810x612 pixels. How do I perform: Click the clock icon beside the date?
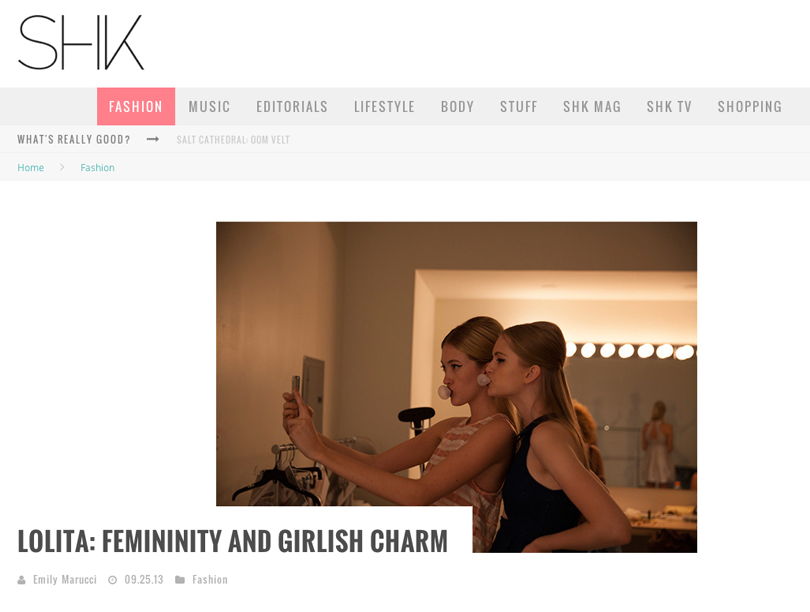(112, 580)
